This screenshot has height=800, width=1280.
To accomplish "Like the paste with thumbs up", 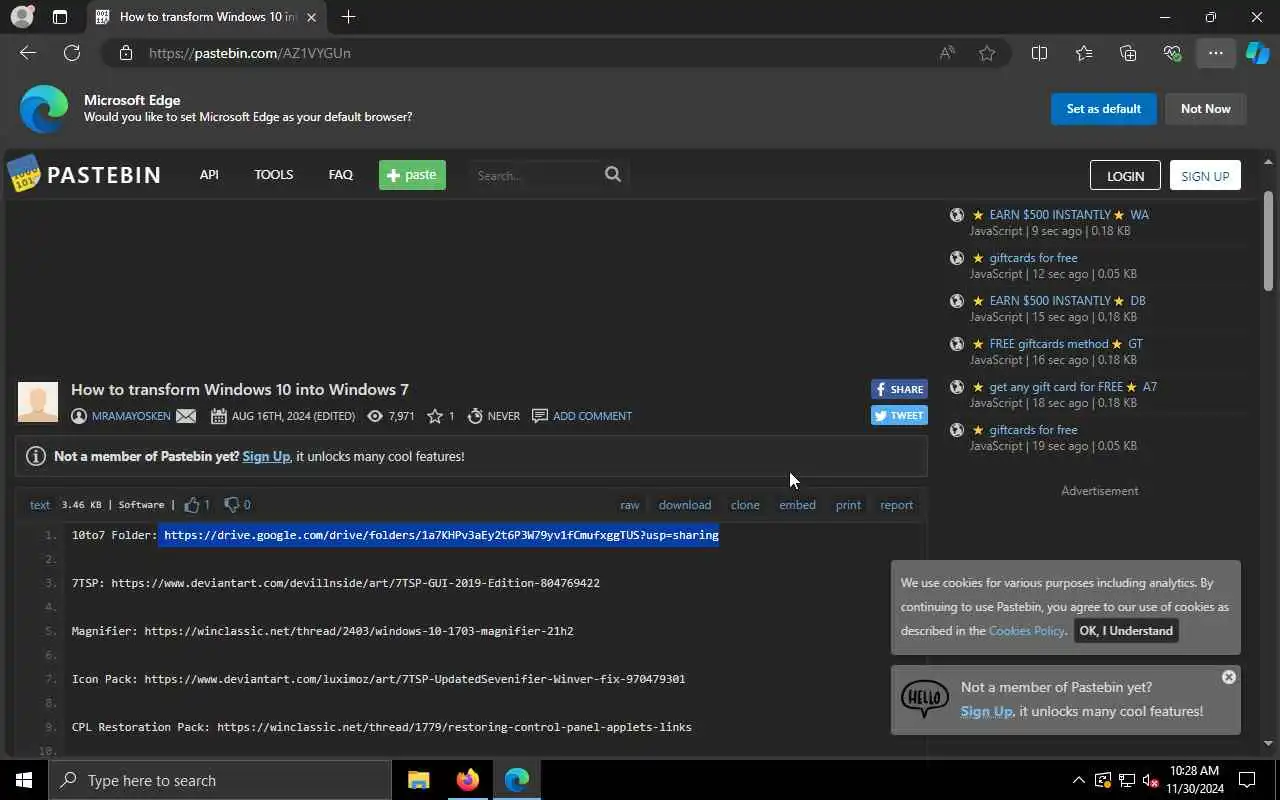I will 192,504.
